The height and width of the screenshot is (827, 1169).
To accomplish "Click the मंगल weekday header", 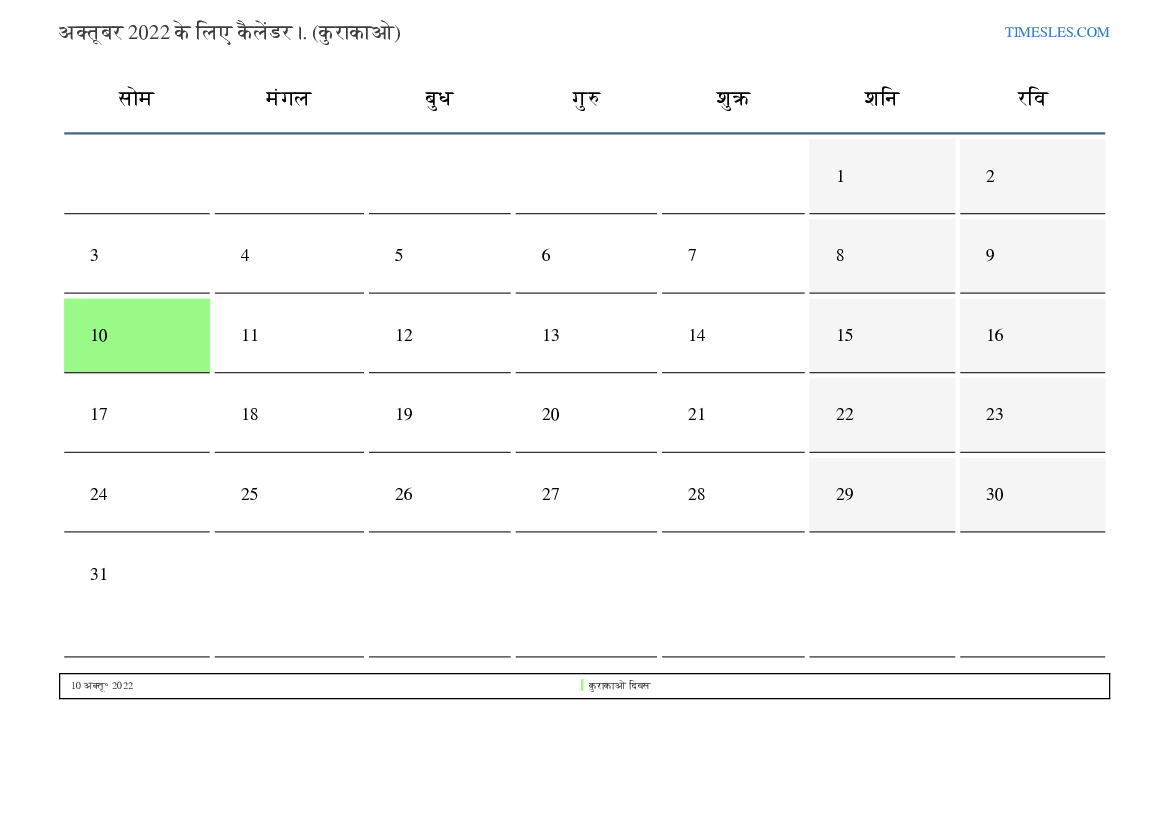I will click(x=288, y=98).
